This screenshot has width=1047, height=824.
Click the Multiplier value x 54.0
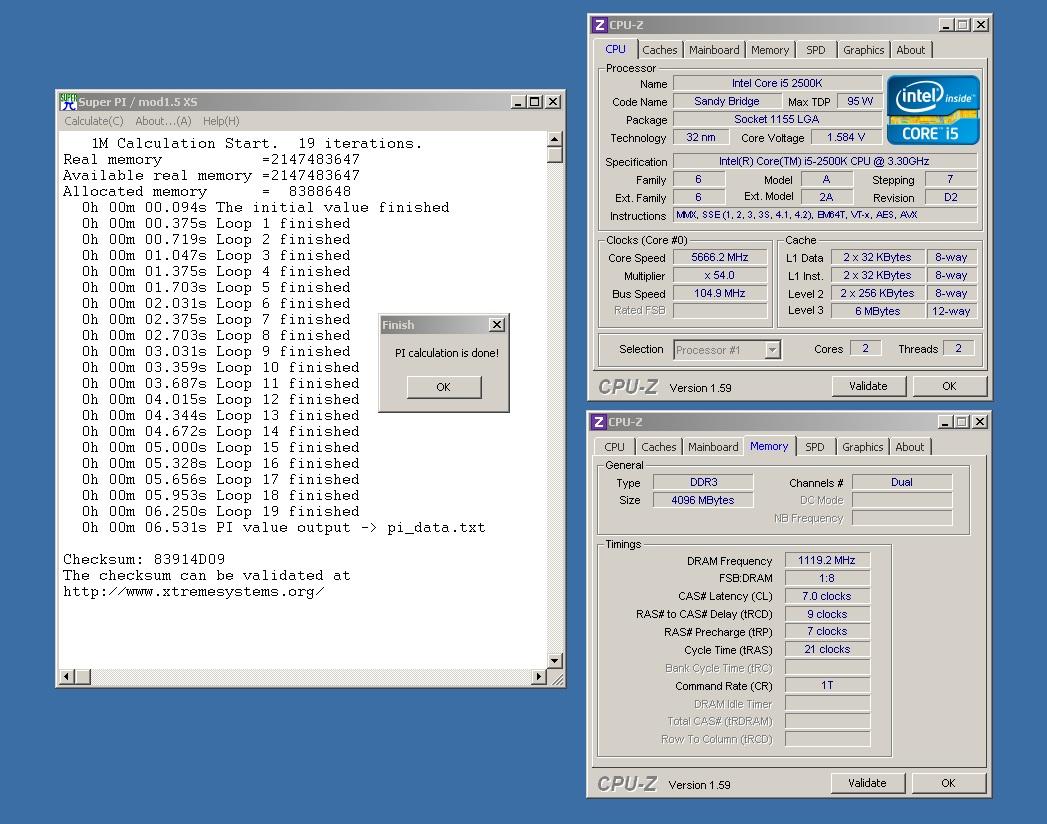pyautogui.click(x=719, y=275)
